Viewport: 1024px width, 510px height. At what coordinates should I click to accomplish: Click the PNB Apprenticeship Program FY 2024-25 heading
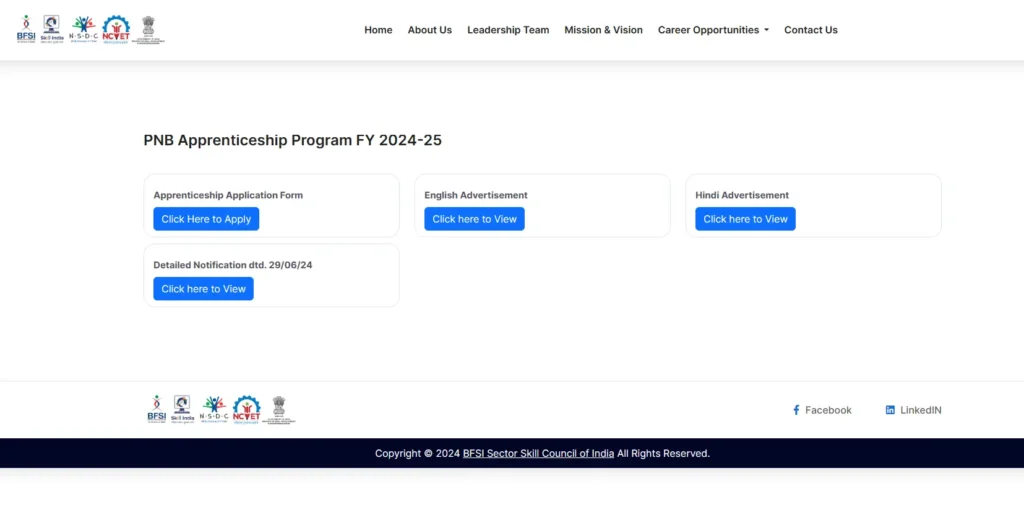click(293, 140)
